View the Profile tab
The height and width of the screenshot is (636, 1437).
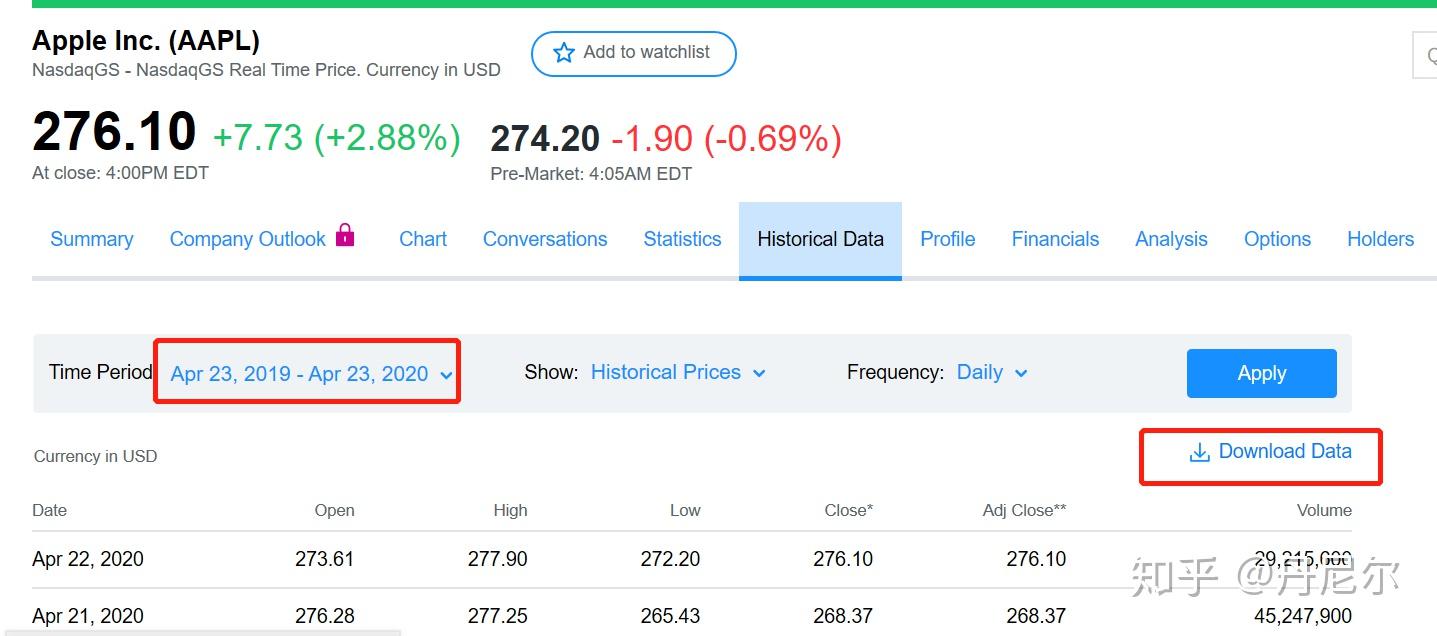[947, 239]
